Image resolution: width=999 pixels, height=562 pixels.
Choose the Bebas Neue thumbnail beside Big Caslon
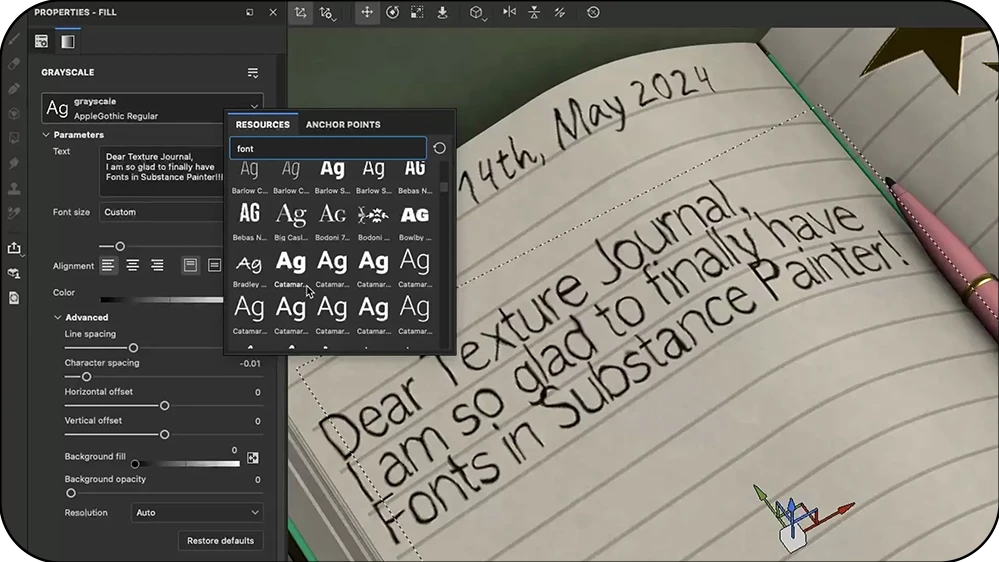tap(249, 221)
